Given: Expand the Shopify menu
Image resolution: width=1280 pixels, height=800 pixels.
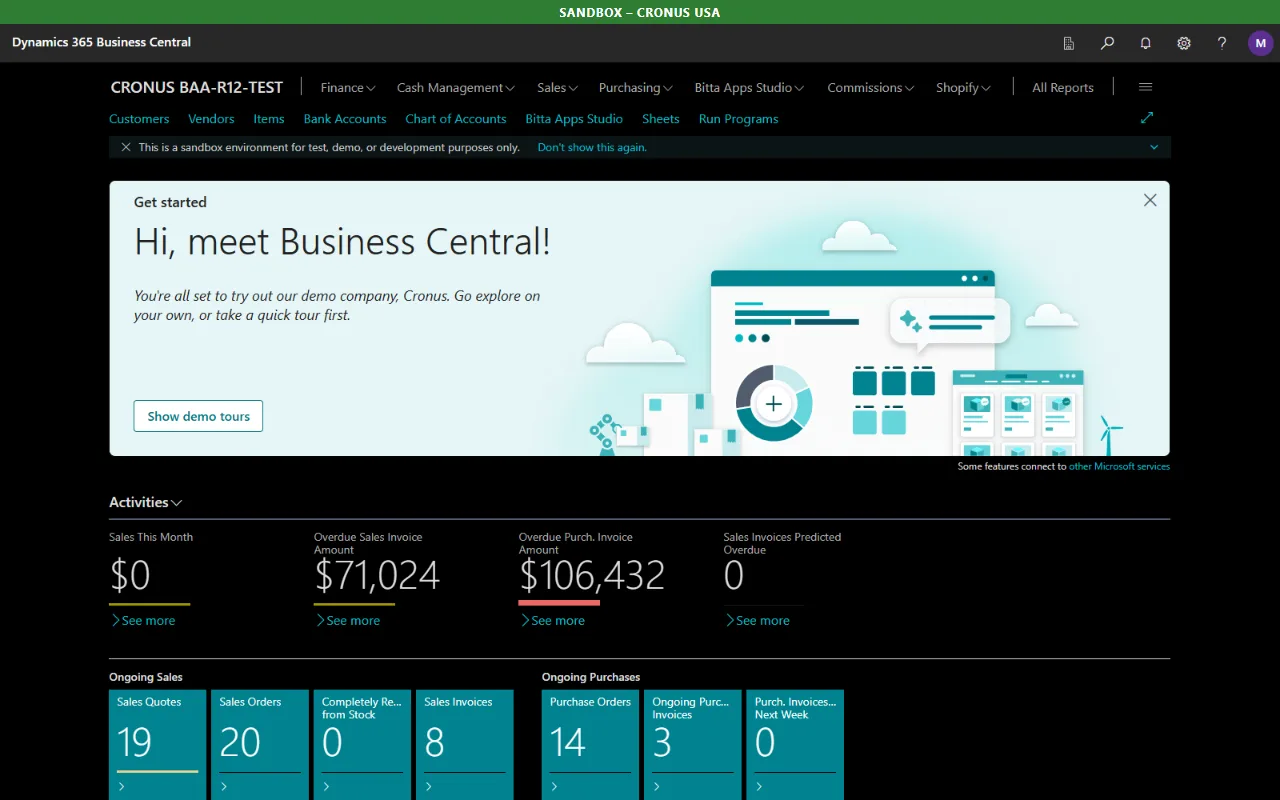Looking at the screenshot, I should [x=963, y=87].
